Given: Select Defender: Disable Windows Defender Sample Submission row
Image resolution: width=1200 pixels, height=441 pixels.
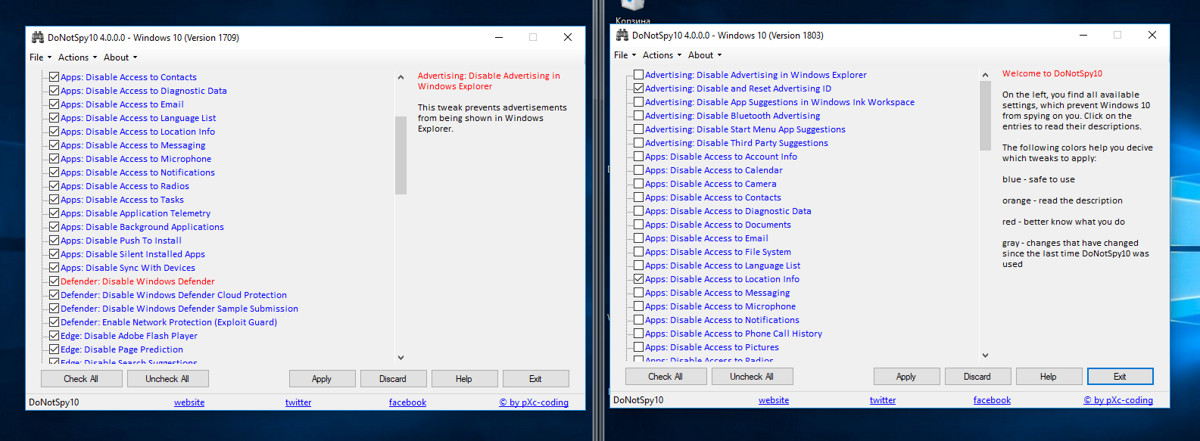Looking at the screenshot, I should tap(180, 309).
